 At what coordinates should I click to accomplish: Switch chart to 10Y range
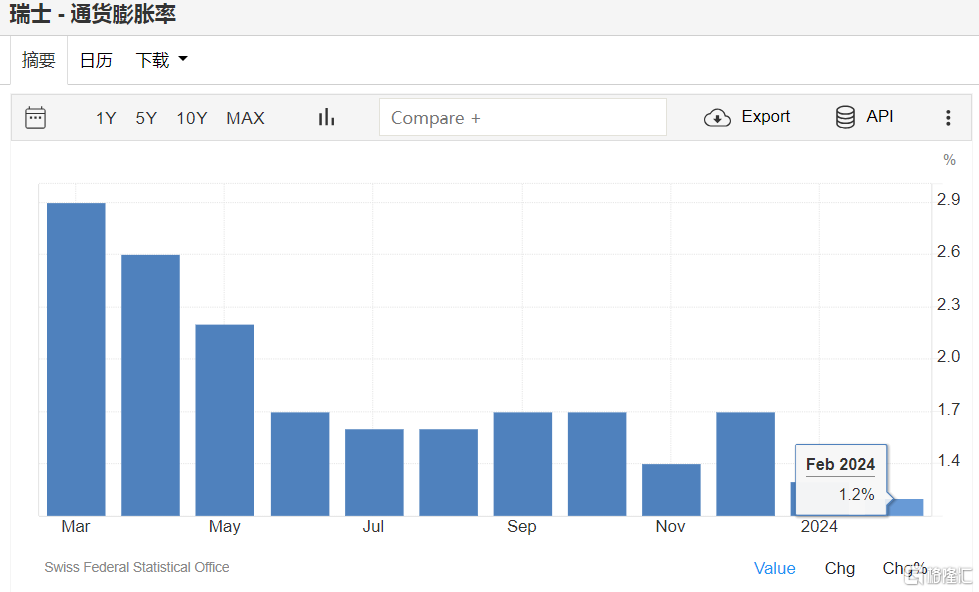click(x=192, y=118)
